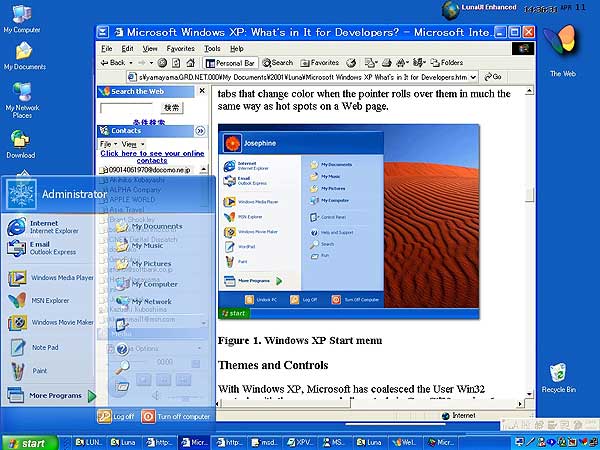The image size is (600, 450).
Task: Open My Pictures in the Start menu
Action: [x=143, y=264]
